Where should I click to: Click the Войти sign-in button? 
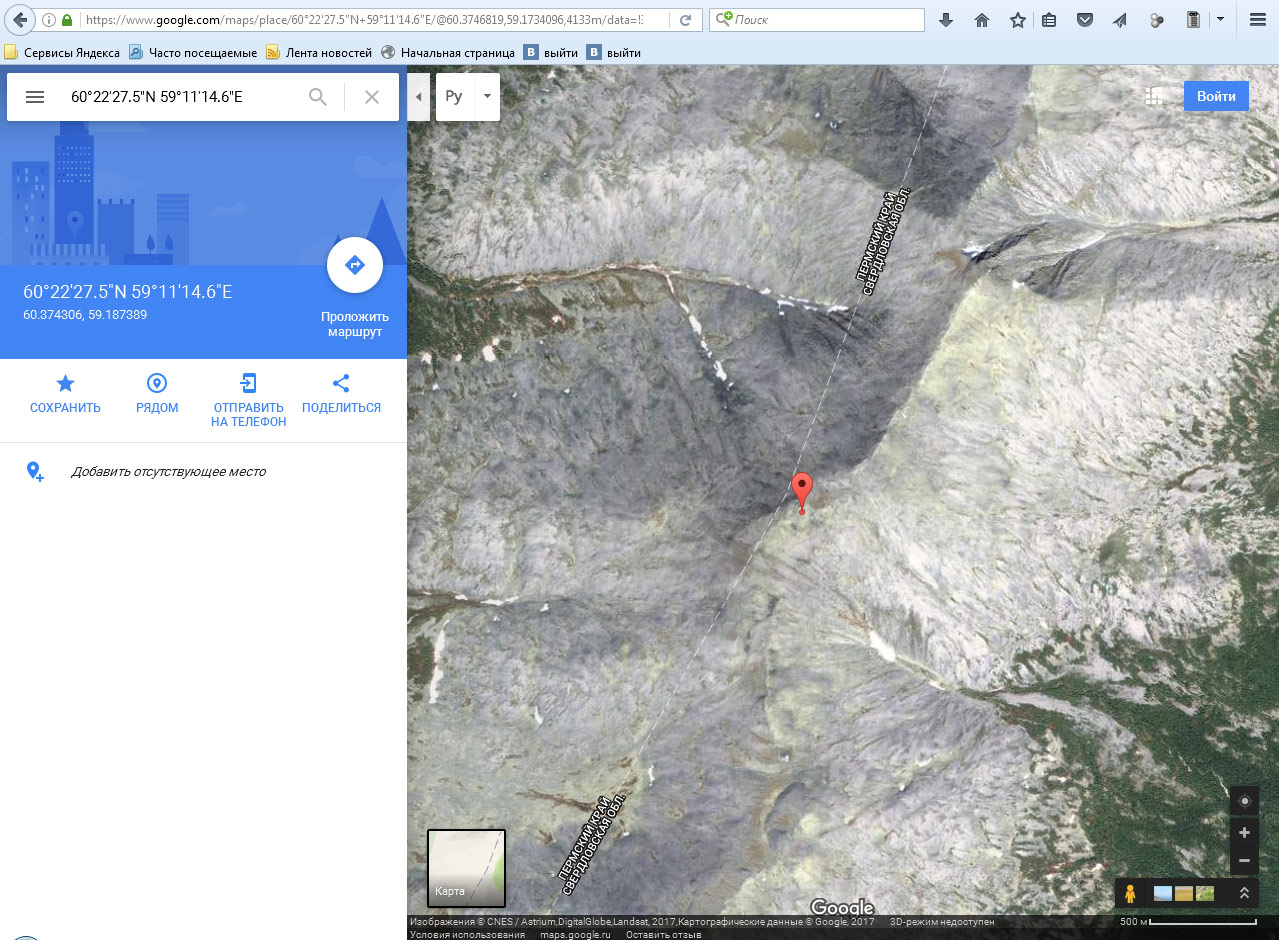(x=1215, y=97)
